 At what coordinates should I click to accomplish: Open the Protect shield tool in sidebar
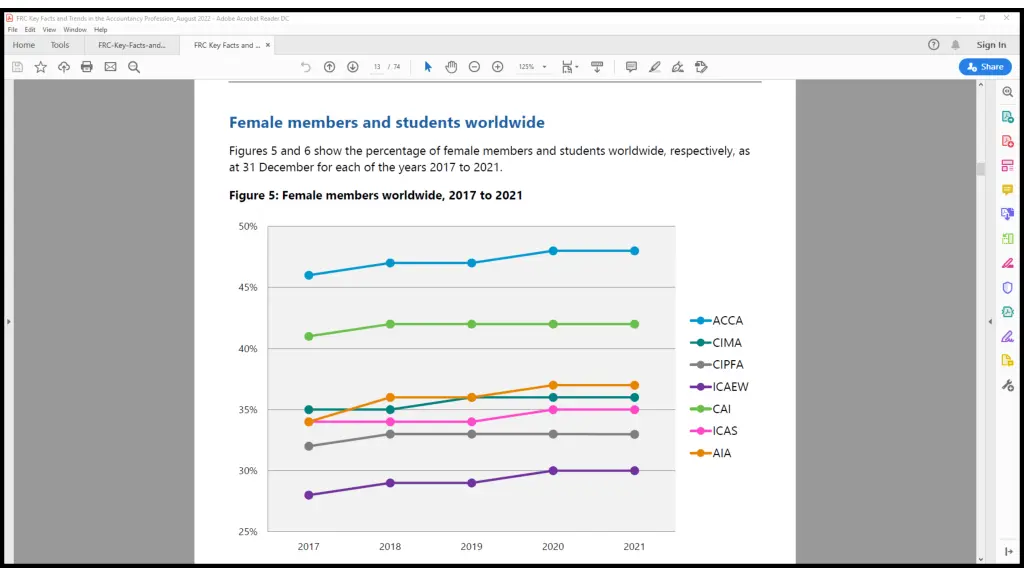coord(1008,288)
